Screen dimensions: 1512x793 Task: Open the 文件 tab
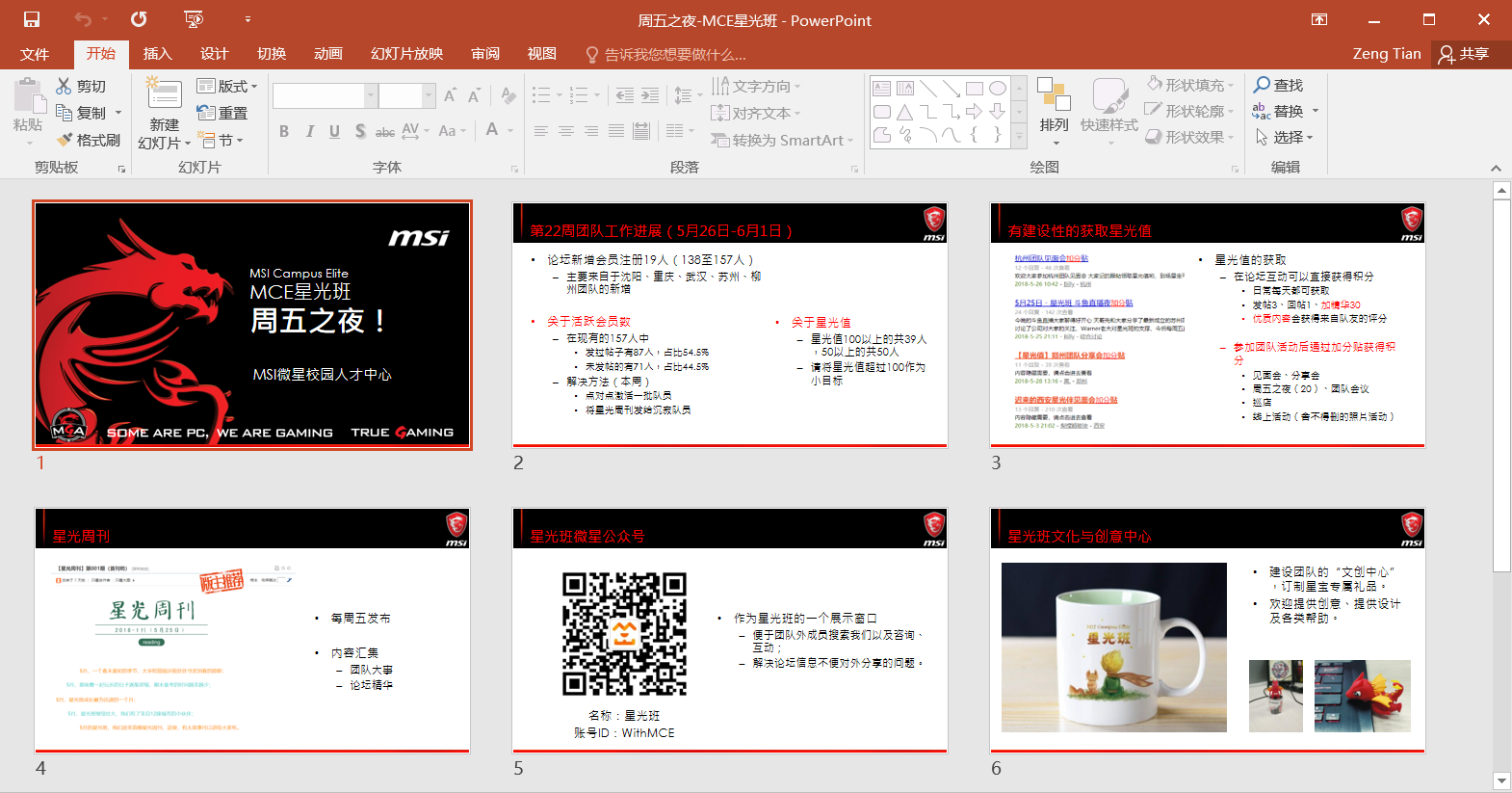coord(35,54)
